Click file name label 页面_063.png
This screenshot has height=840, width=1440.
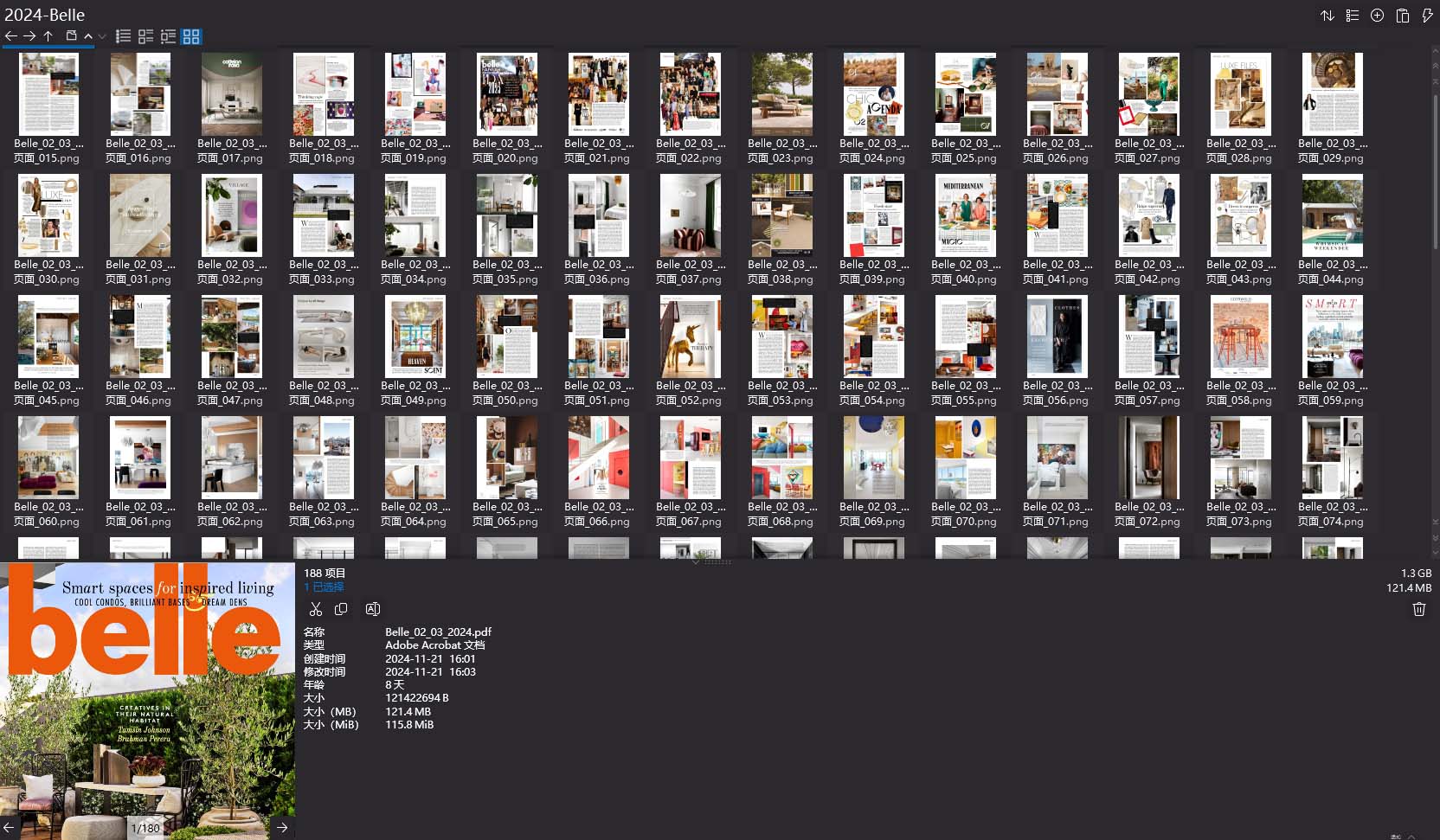coord(324,514)
